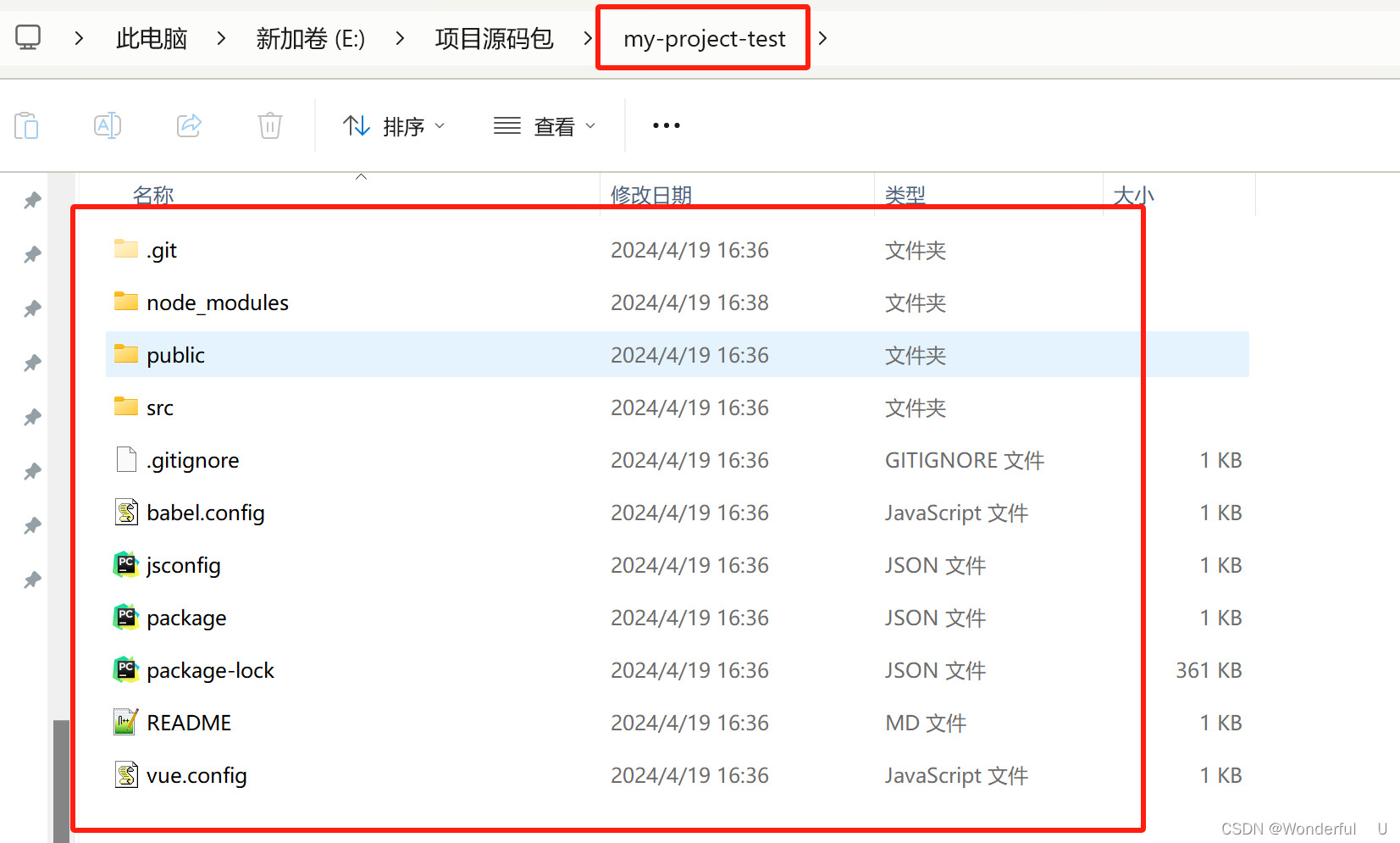Select the public folder name
Viewport: 1400px width, 843px height.
coord(175,355)
